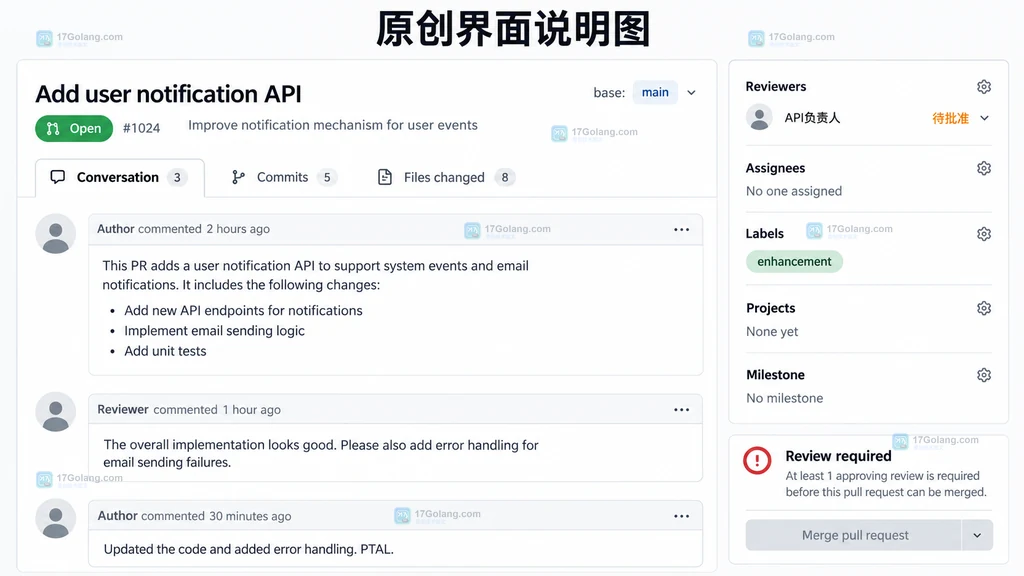Open options menu on Reviewer's 1 hour ago comment
Screen dimensions: 1024x576
[681, 409]
